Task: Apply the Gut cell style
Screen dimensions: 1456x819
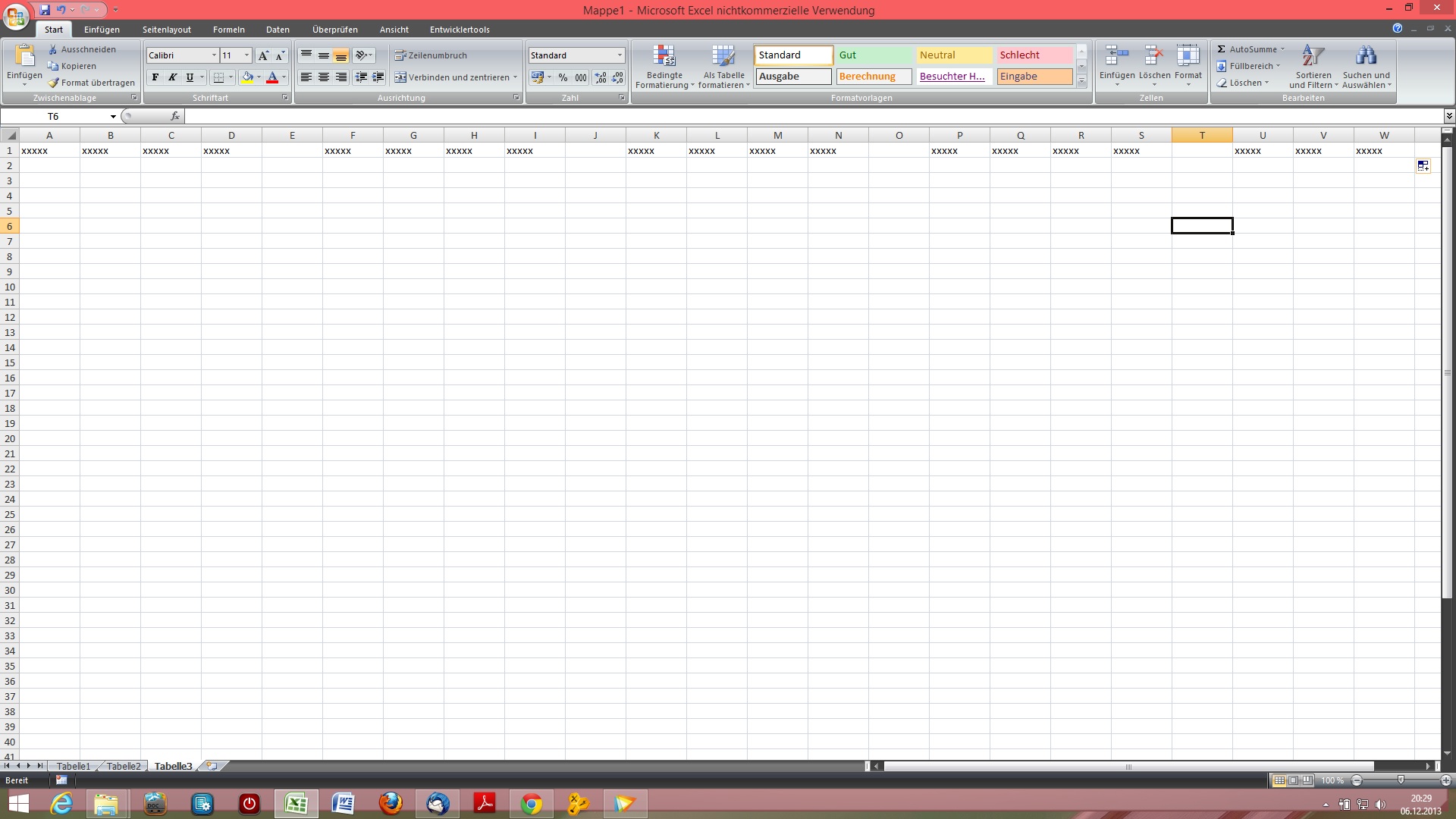Action: 874,55
